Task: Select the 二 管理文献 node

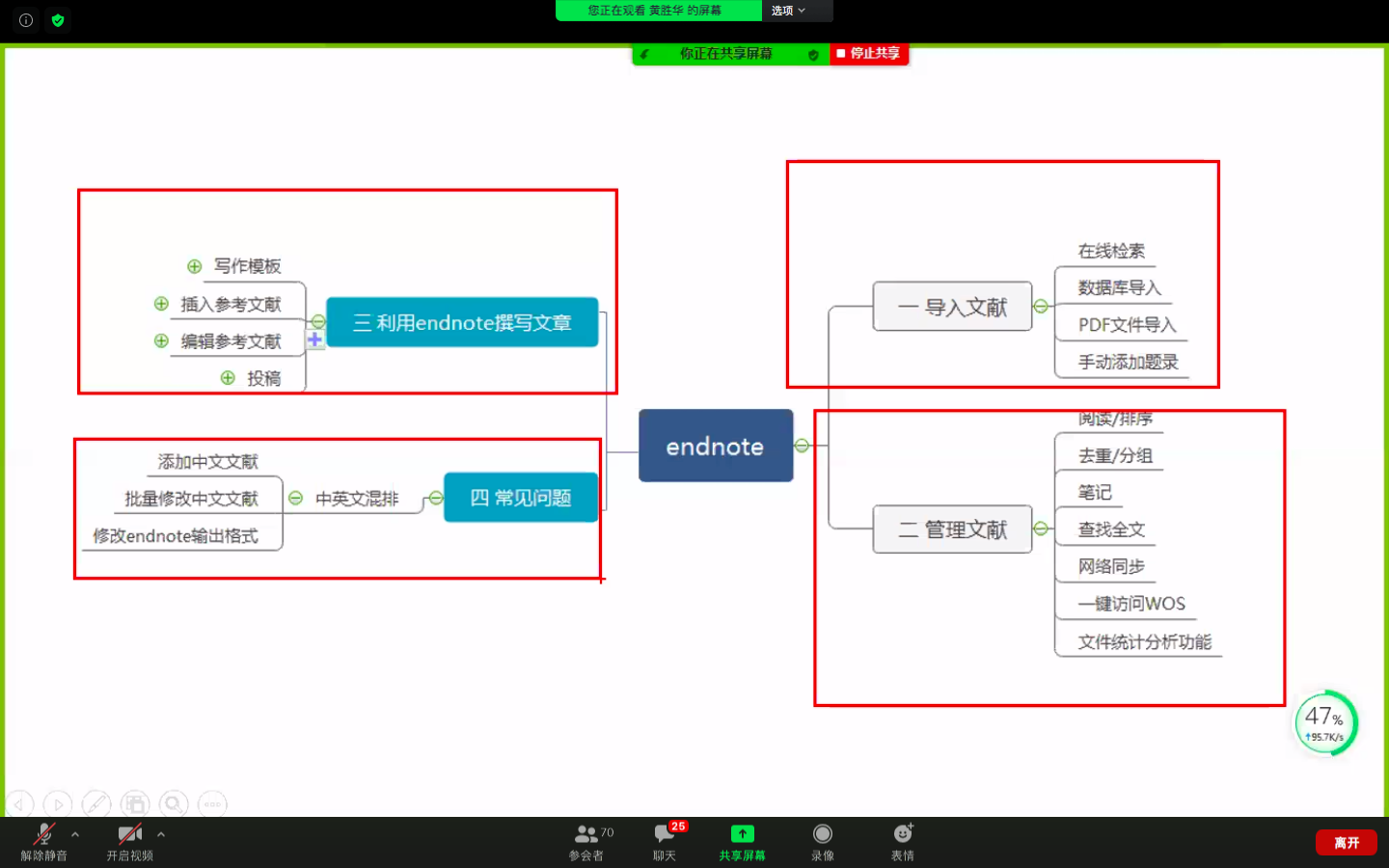Action: point(952,529)
